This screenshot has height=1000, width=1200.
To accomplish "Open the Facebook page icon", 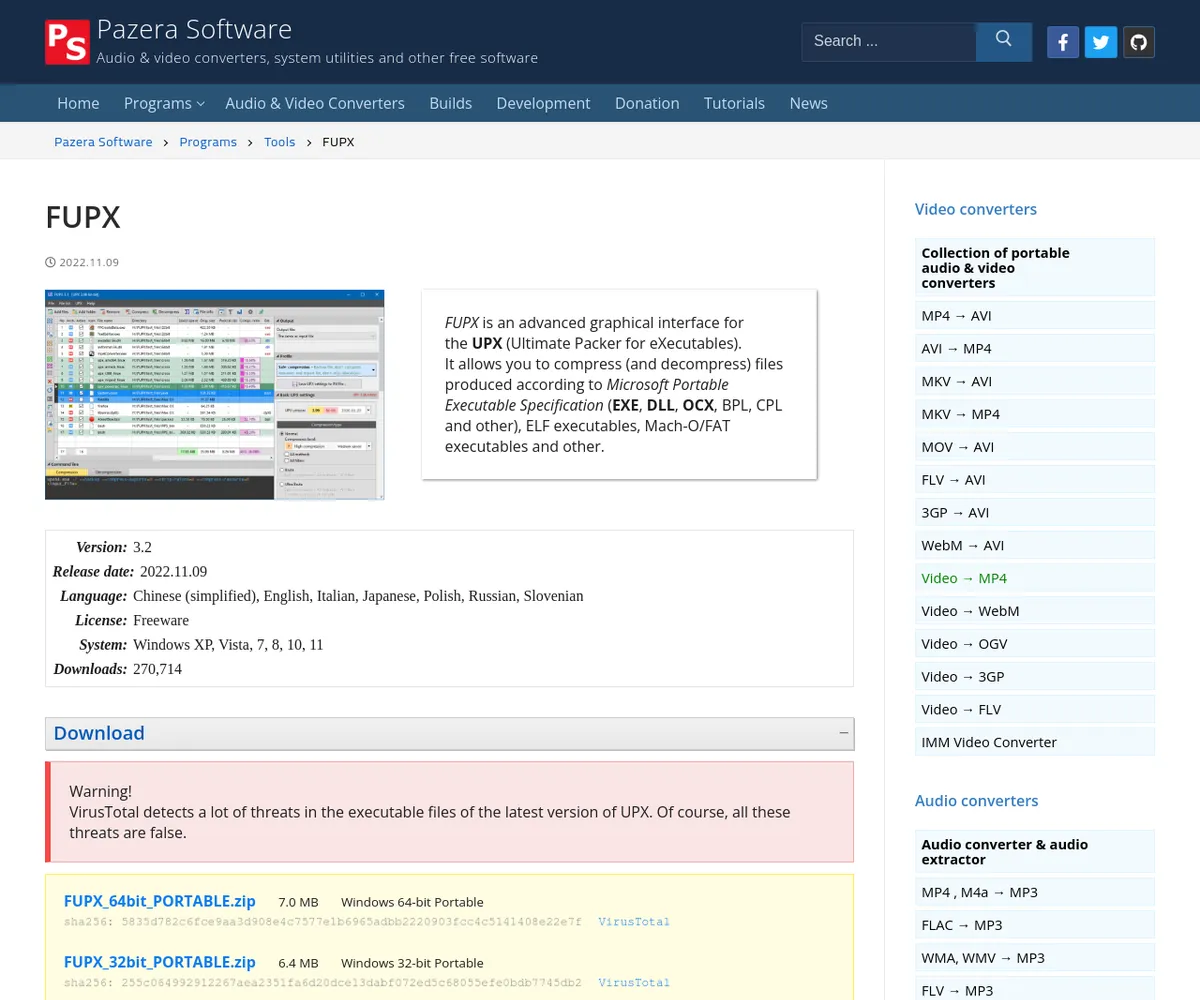I will [x=1062, y=42].
